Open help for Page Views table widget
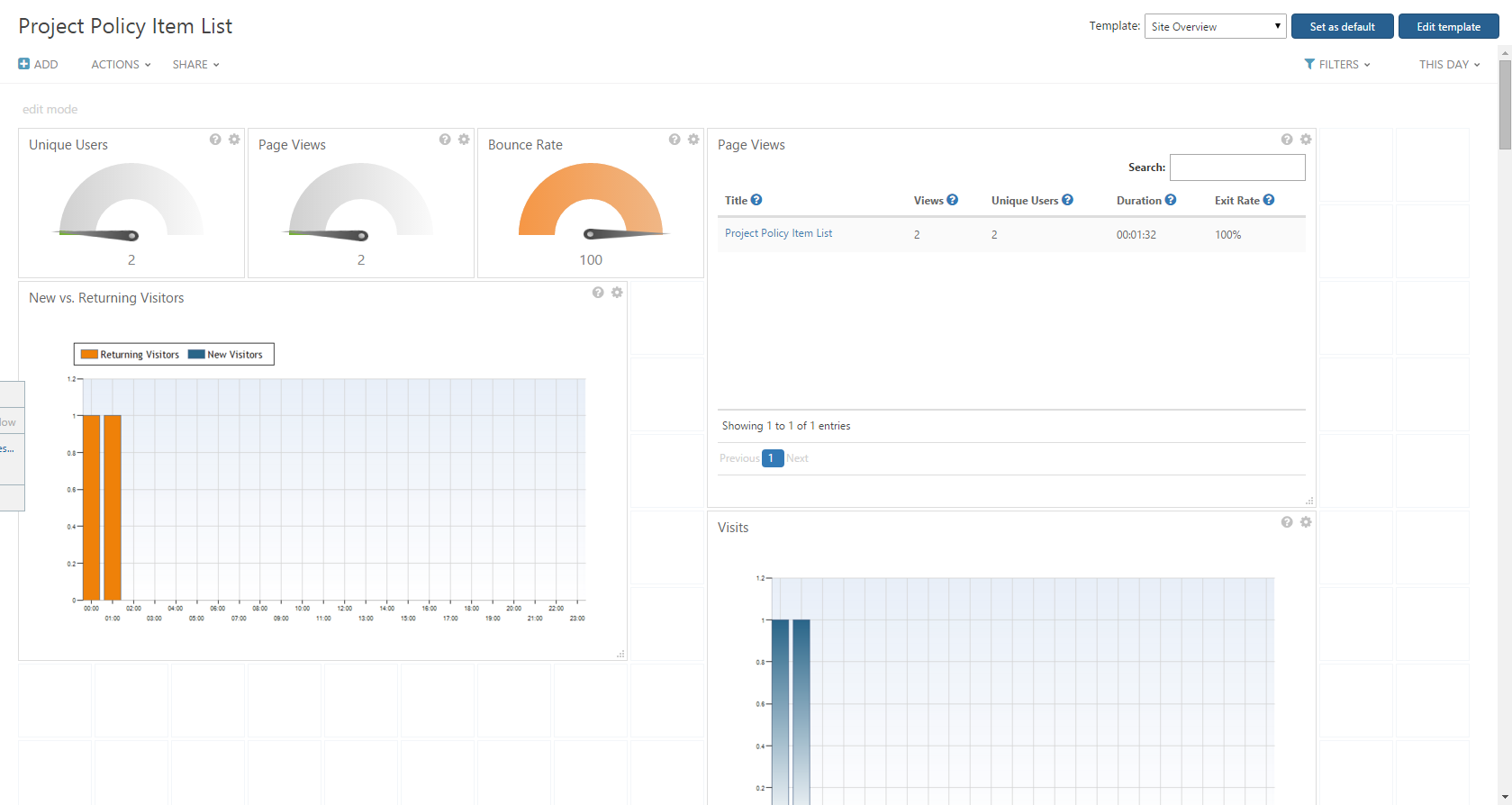This screenshot has height=805, width=1512. click(x=1287, y=140)
